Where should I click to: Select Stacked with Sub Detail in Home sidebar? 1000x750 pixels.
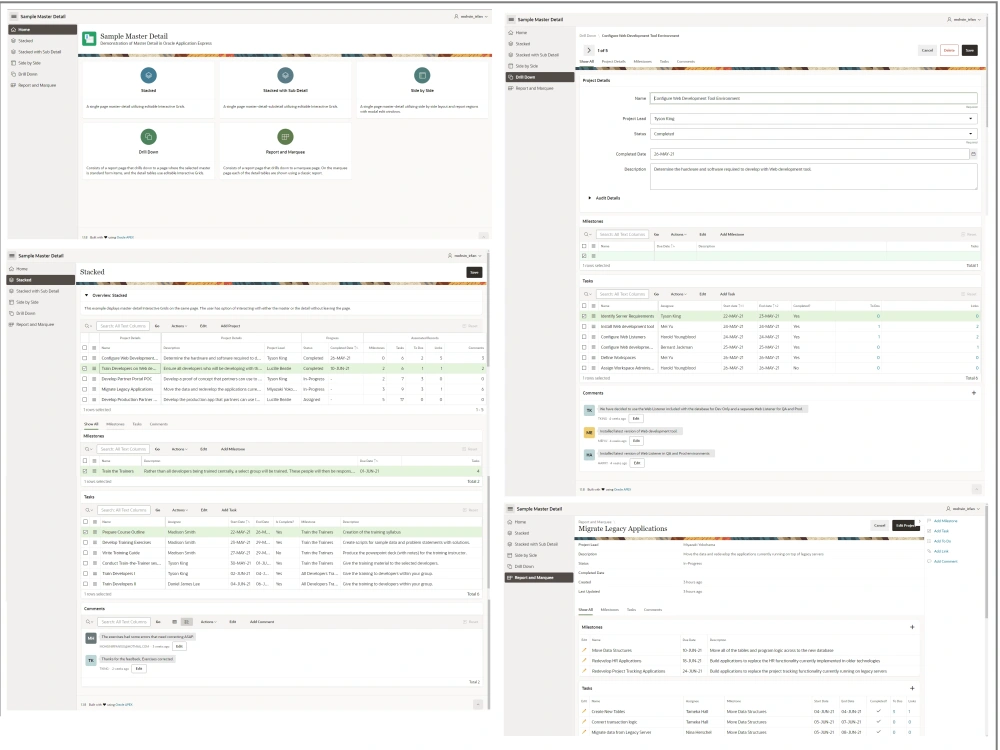pyautogui.click(x=40, y=52)
